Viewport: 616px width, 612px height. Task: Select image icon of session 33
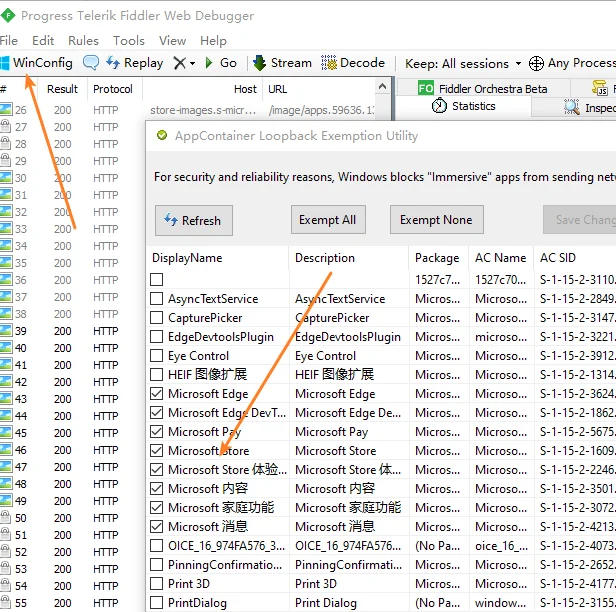(x=6, y=228)
